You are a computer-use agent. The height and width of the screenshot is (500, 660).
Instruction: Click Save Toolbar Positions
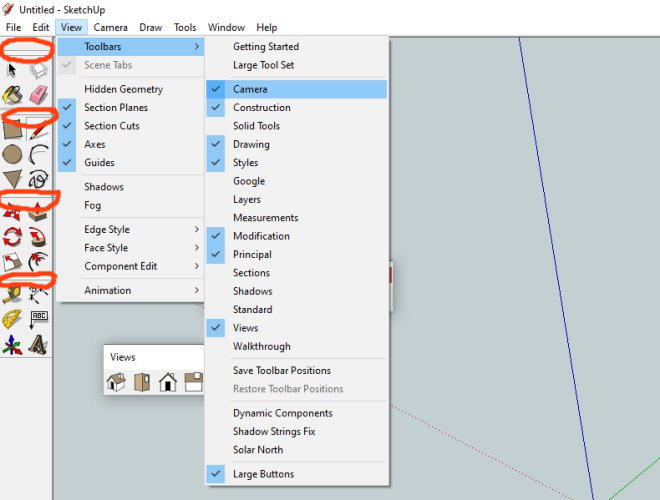tap(281, 371)
